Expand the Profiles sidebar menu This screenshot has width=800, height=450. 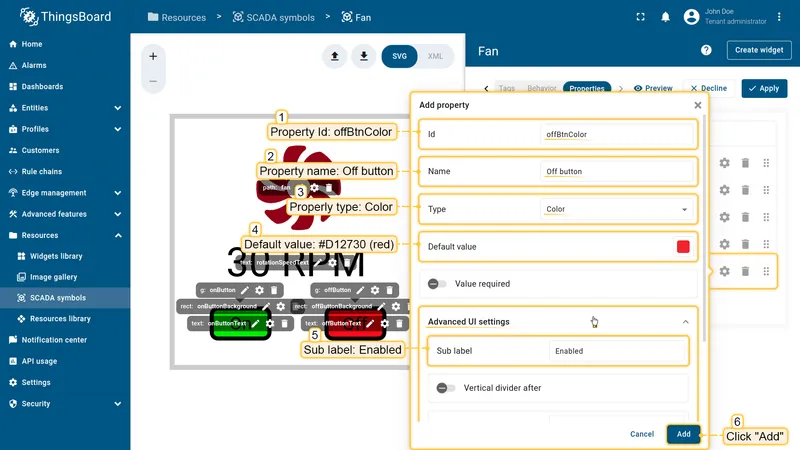point(118,129)
